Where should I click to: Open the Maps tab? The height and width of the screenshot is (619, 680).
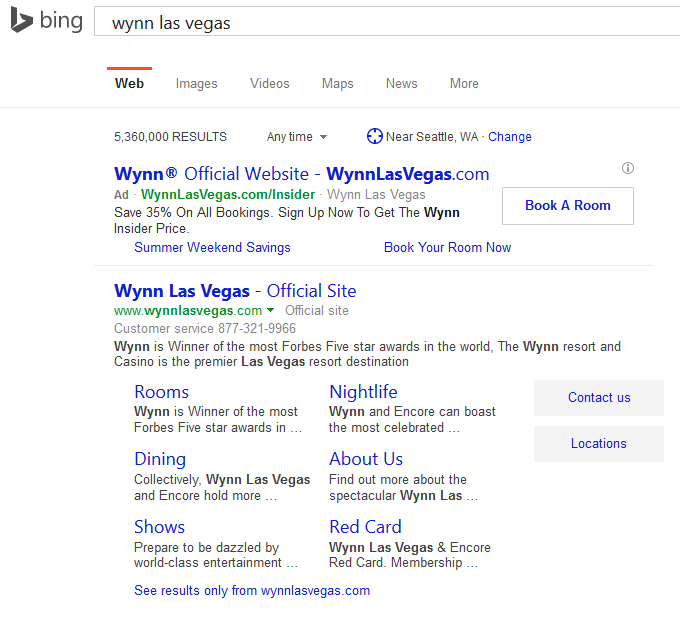coord(337,84)
